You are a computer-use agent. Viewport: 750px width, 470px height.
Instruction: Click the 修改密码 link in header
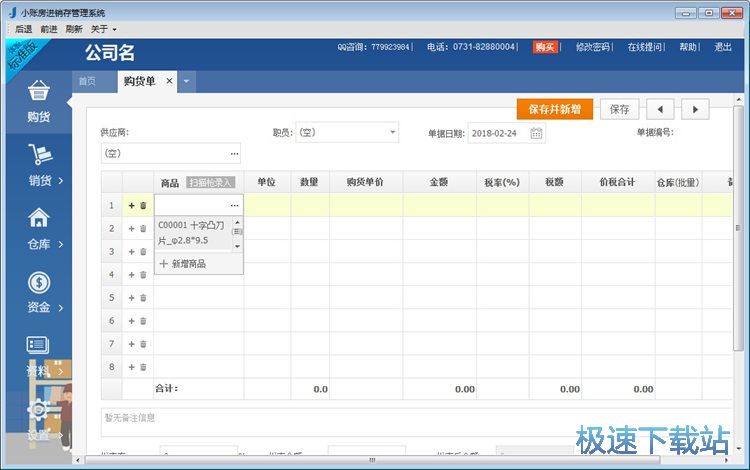tap(593, 47)
